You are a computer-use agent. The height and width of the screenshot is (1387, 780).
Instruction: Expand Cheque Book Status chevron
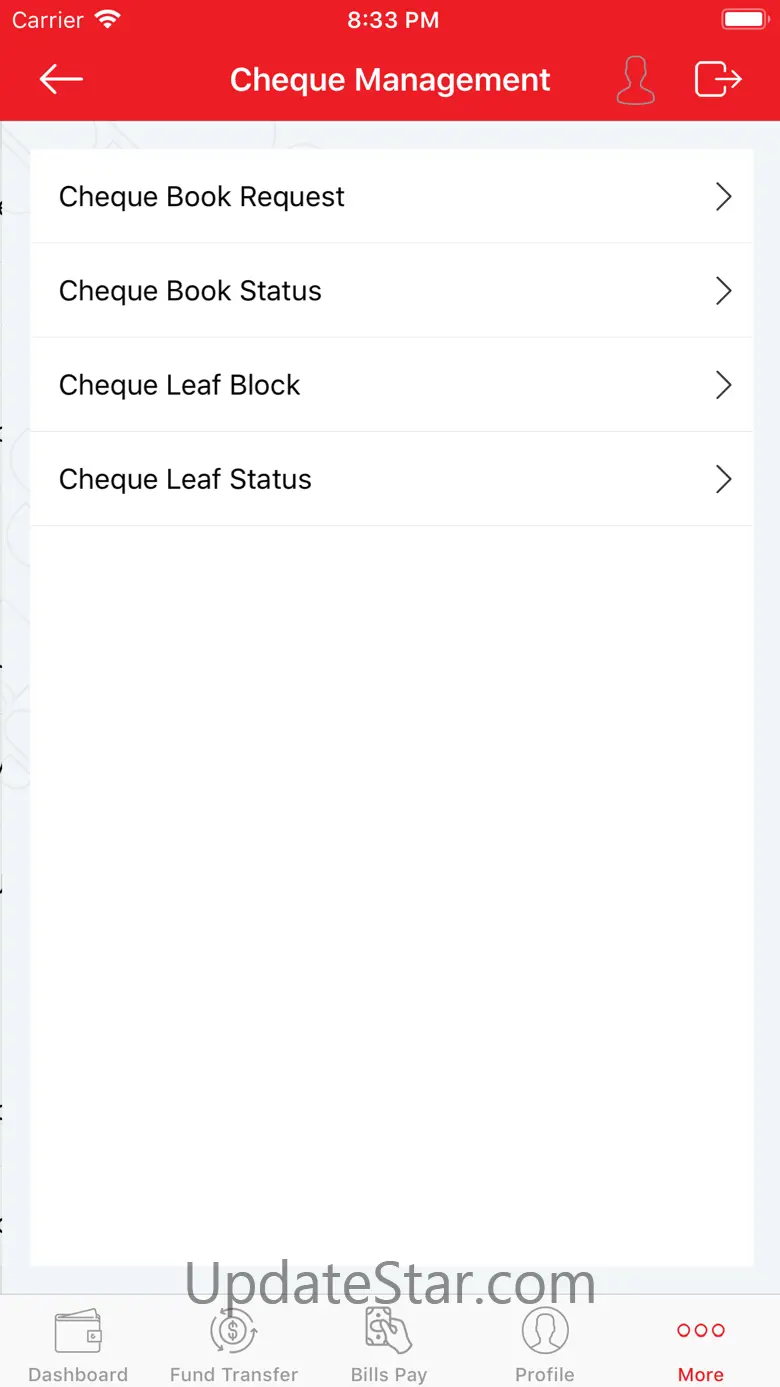click(x=724, y=291)
